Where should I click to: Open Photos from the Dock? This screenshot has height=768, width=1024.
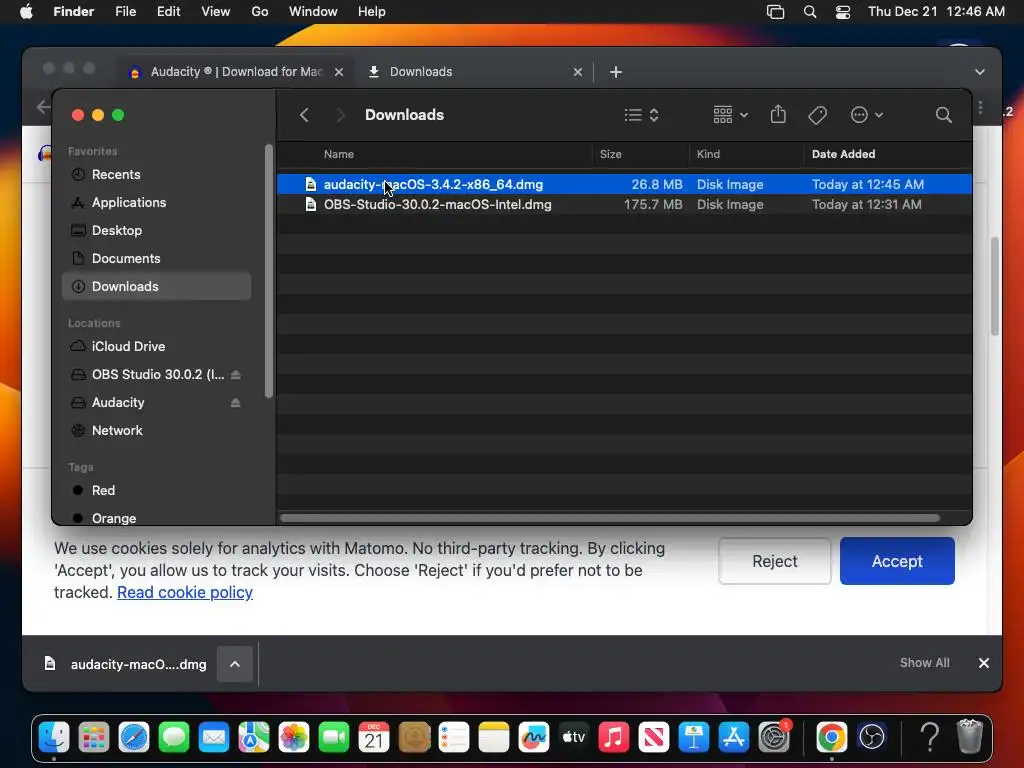point(294,738)
